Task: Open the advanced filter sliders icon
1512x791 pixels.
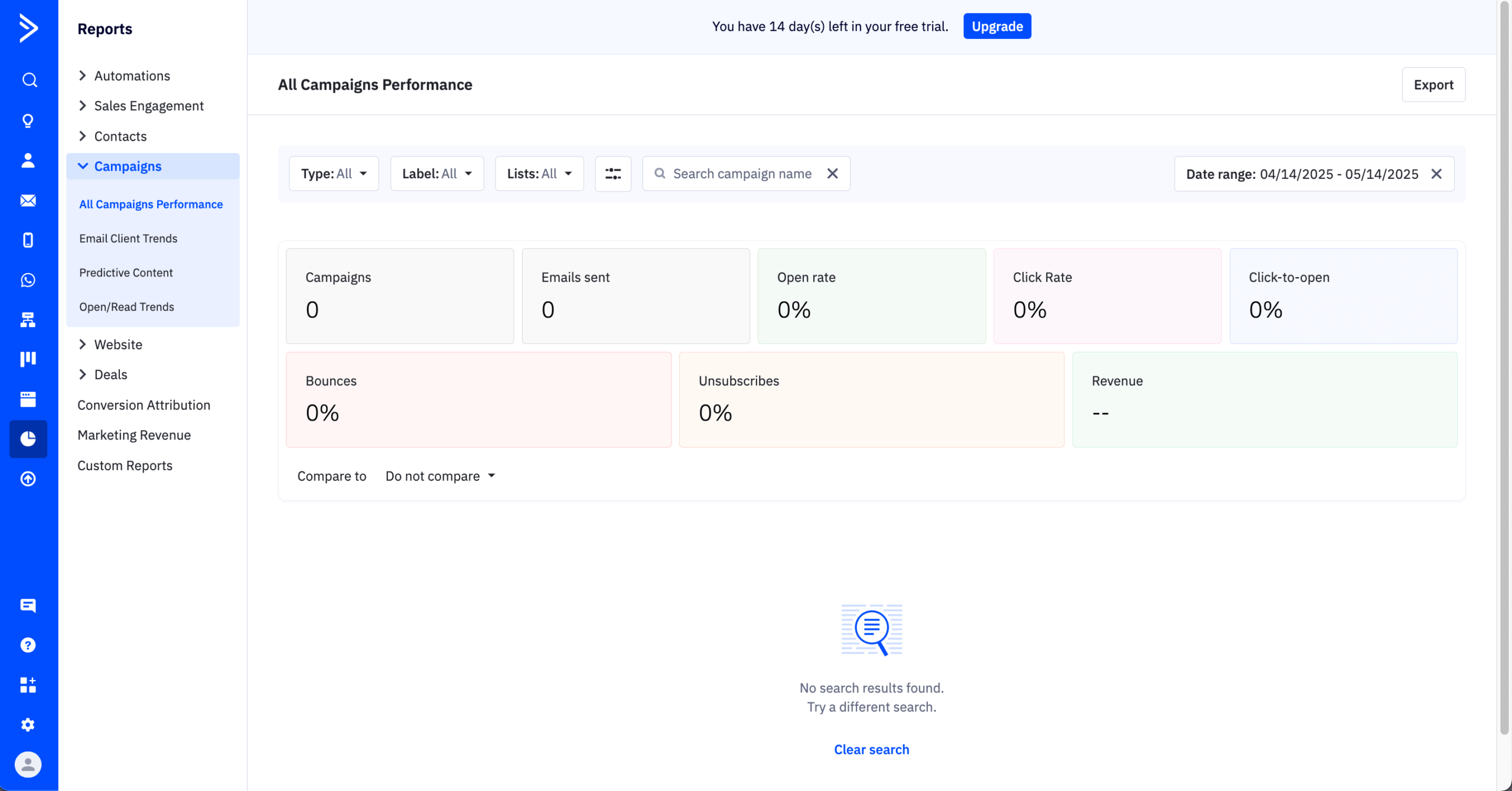Action: point(613,174)
